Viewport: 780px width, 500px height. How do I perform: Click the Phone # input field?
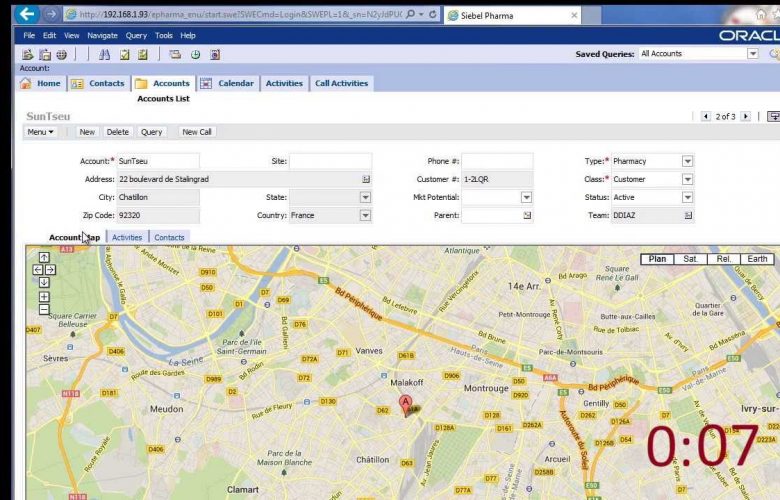pos(497,161)
